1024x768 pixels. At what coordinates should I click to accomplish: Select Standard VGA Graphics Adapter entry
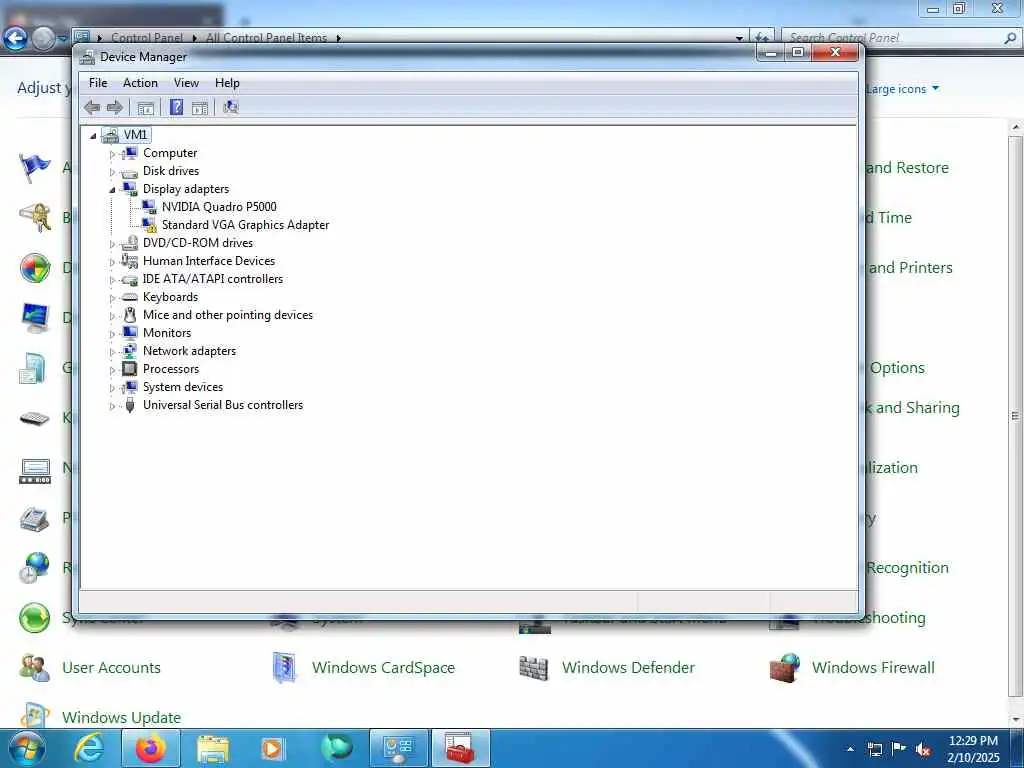[245, 225]
